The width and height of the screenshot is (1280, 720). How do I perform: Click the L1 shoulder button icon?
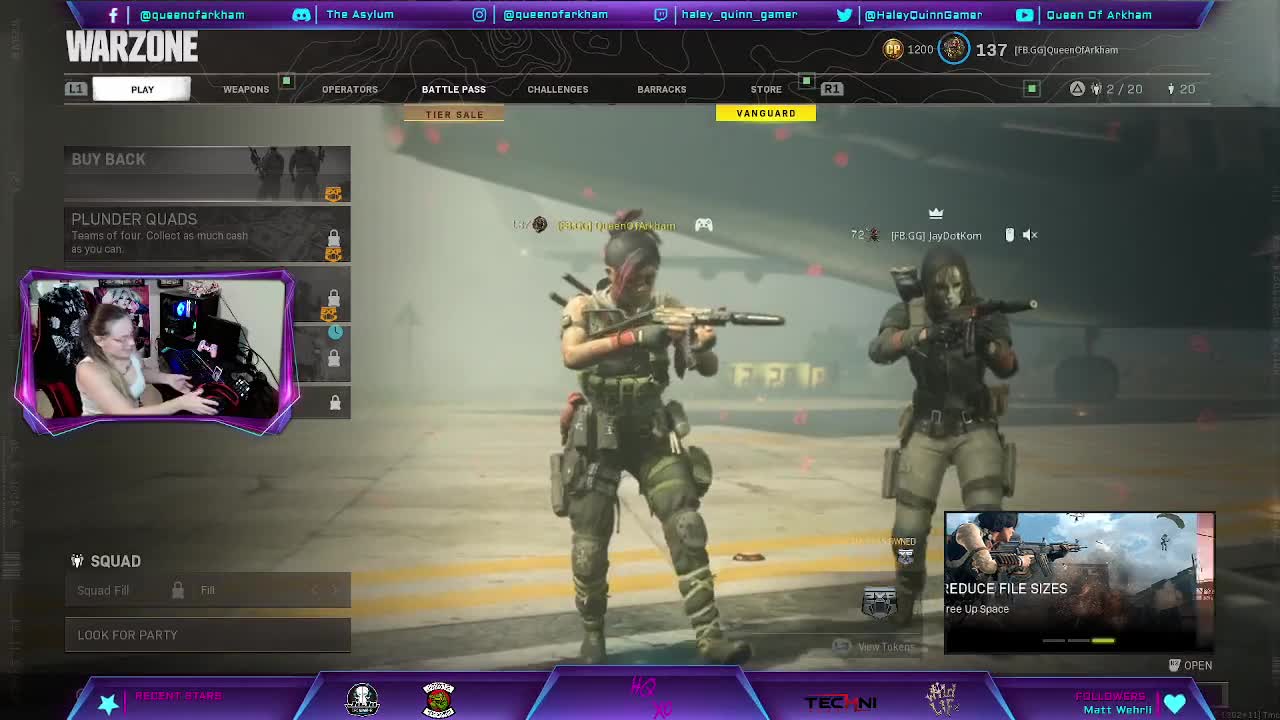coord(76,89)
